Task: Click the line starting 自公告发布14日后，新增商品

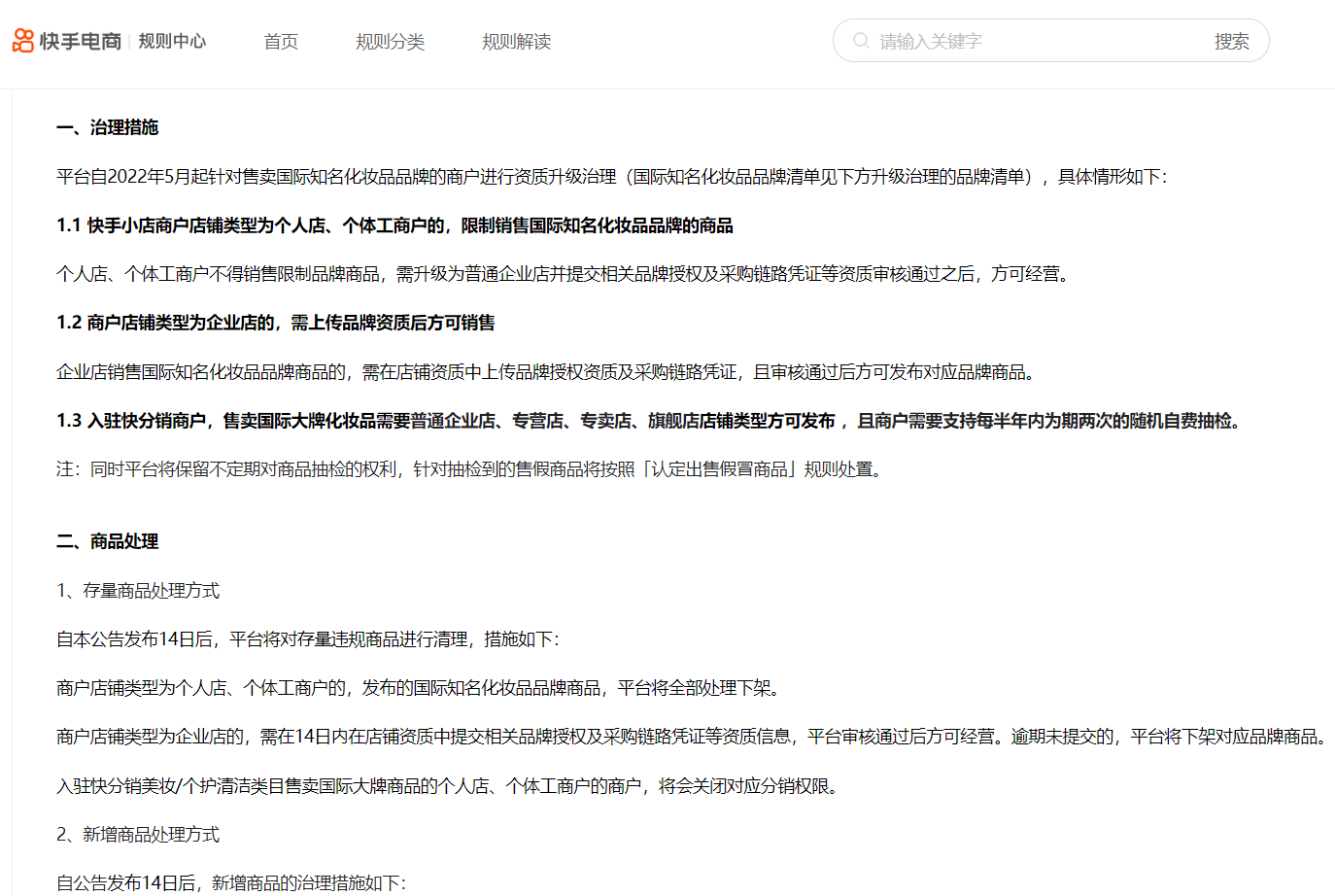Action: (231, 883)
